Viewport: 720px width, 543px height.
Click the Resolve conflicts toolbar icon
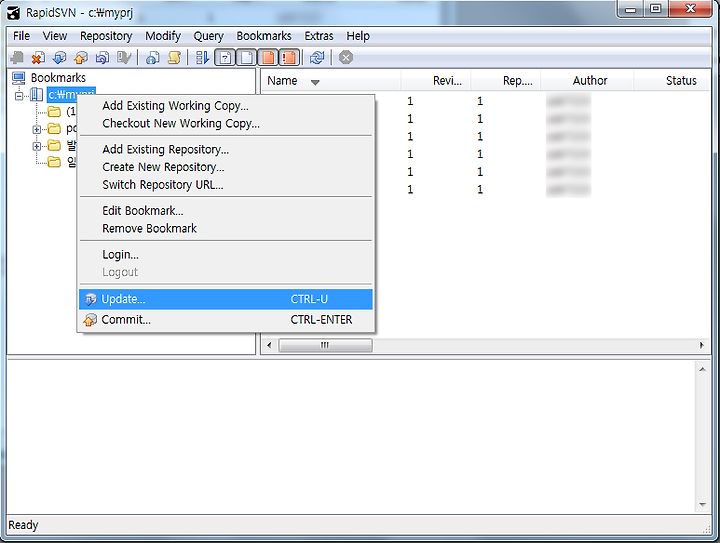pyautogui.click(x=124, y=58)
